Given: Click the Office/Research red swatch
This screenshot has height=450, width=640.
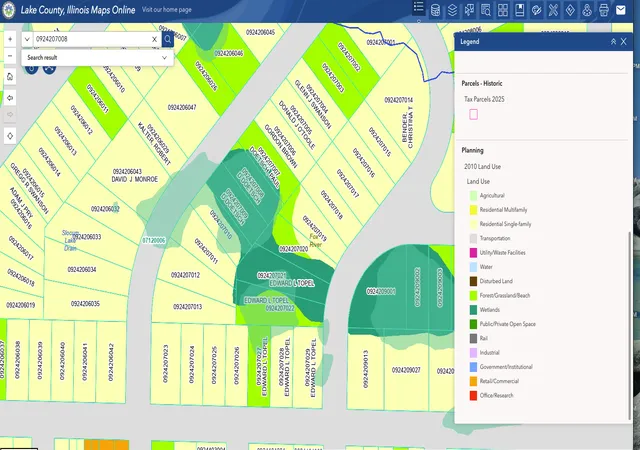Looking at the screenshot, I should (473, 396).
